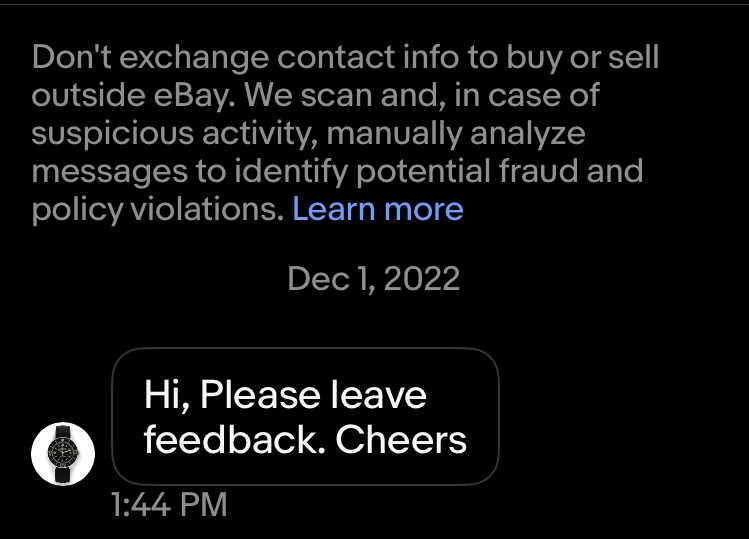
Task: Tap "manually analyze" in the policy notice
Action: [456, 133]
